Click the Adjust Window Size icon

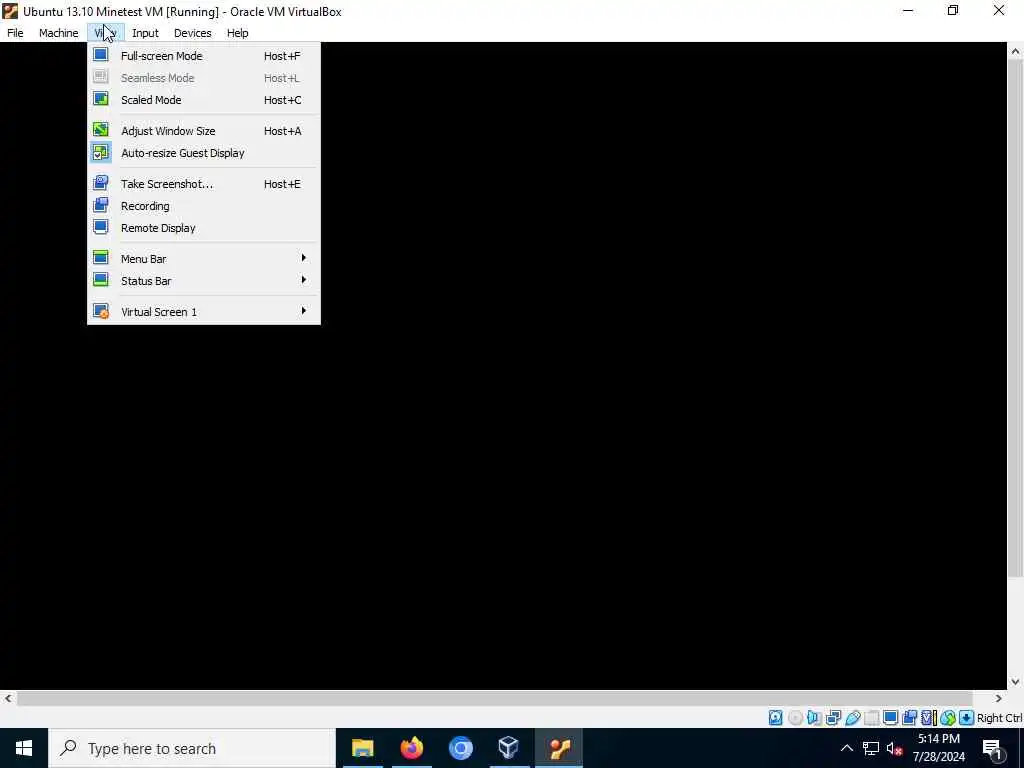click(101, 130)
